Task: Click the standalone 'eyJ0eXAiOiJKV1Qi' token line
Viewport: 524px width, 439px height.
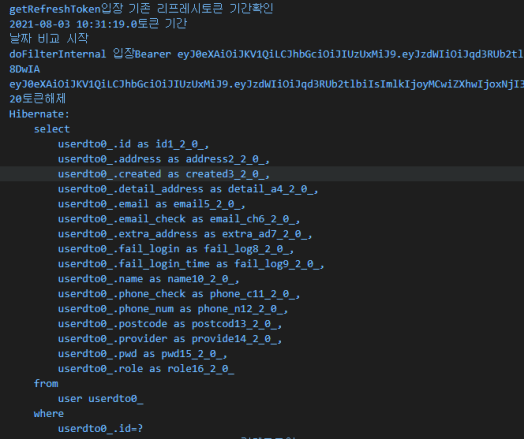Action: (266, 84)
